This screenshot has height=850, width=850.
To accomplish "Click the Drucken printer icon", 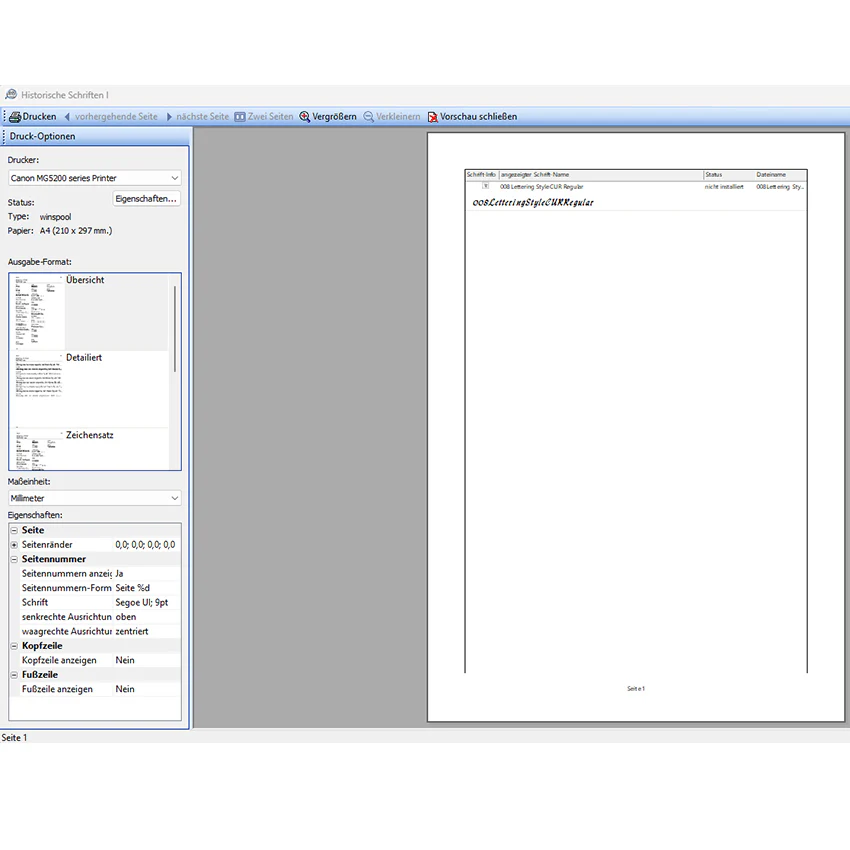I will coord(15,117).
